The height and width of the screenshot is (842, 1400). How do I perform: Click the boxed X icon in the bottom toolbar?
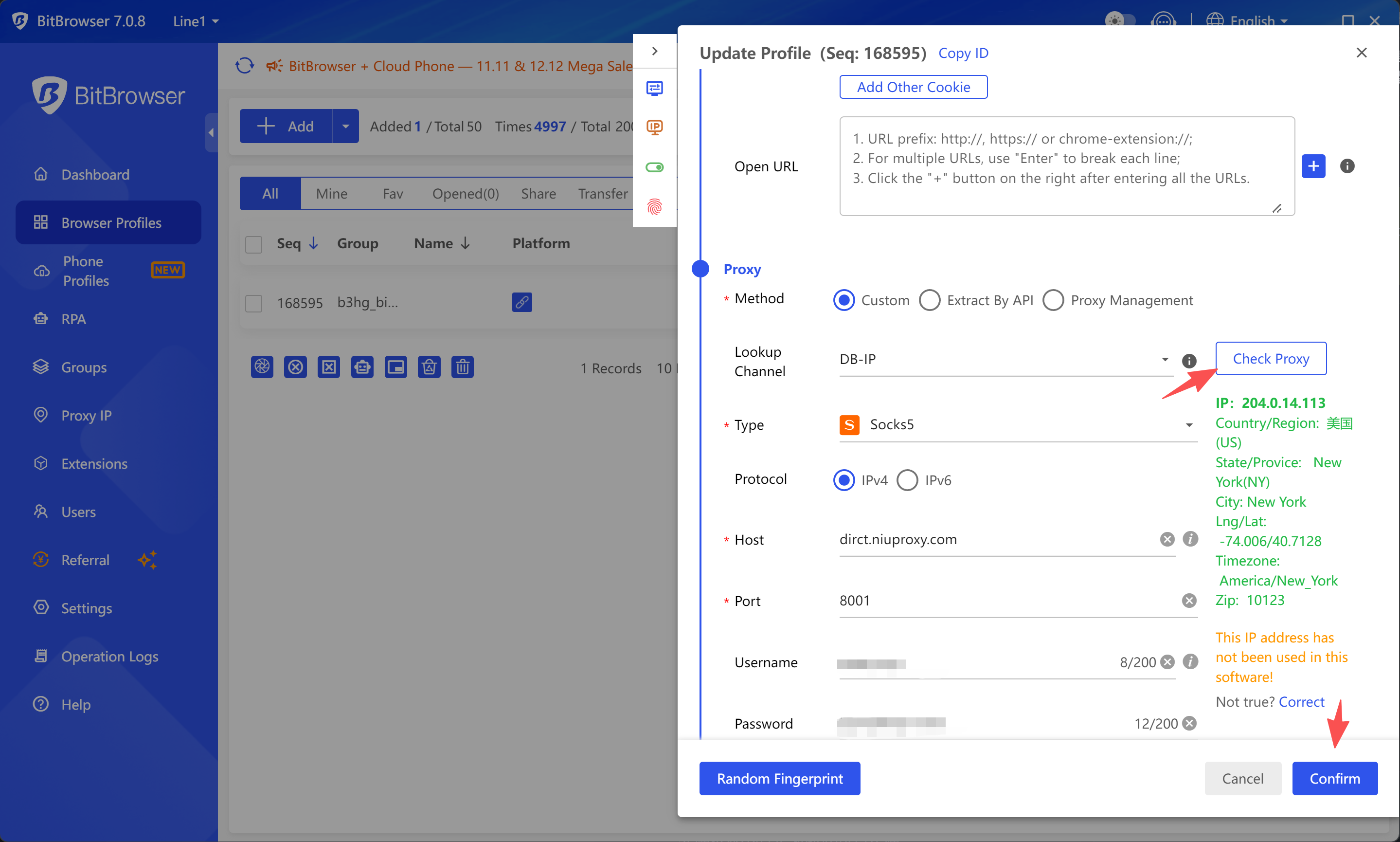coord(329,367)
